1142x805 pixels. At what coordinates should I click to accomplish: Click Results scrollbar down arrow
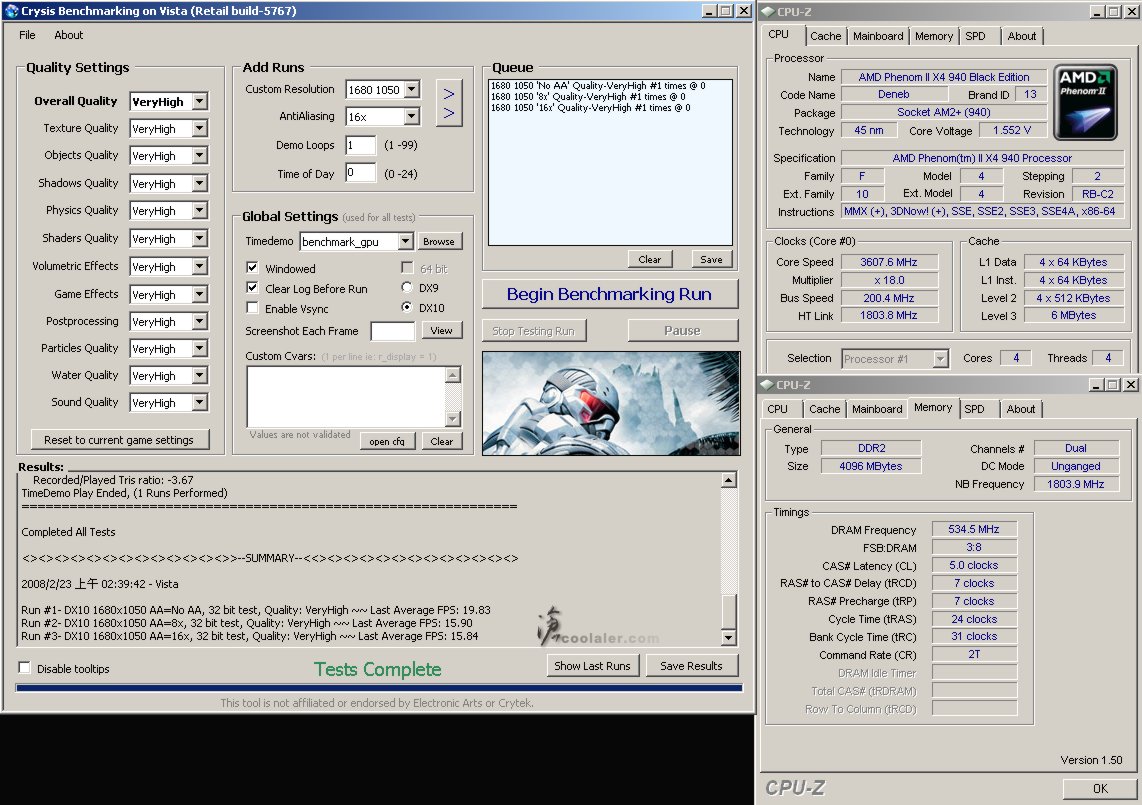click(x=728, y=637)
